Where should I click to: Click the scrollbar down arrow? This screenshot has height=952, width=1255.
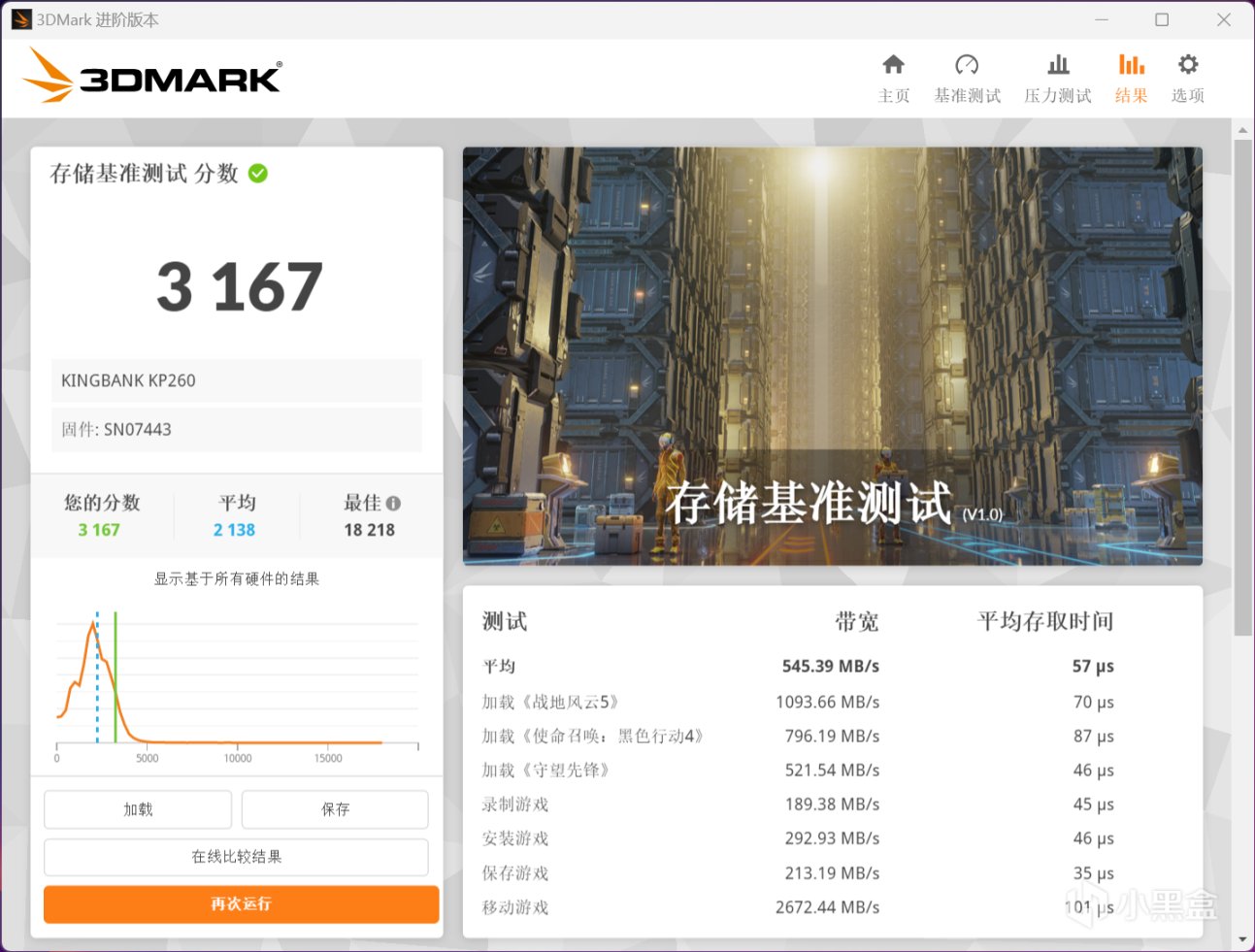[x=1242, y=939]
